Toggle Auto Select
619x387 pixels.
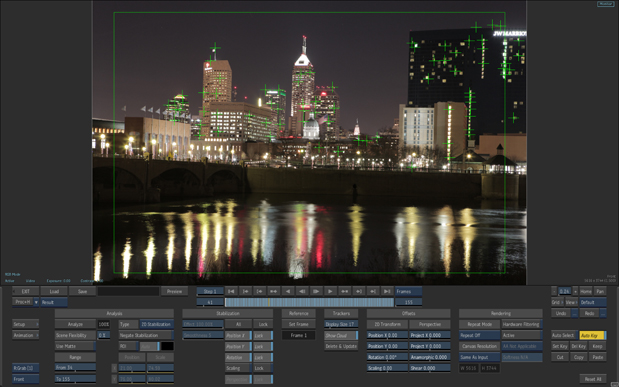pos(565,335)
